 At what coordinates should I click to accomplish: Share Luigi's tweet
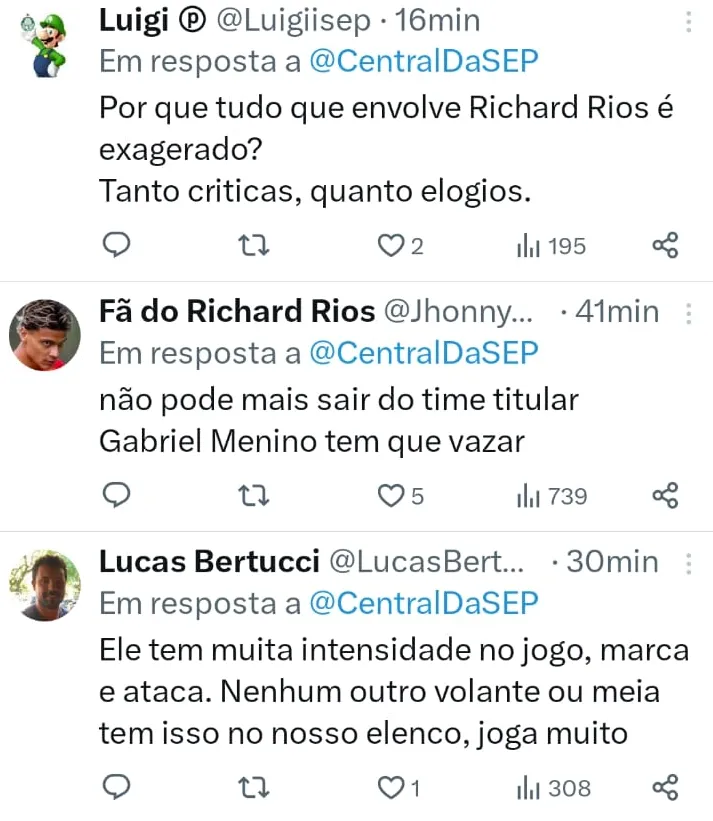(x=665, y=245)
